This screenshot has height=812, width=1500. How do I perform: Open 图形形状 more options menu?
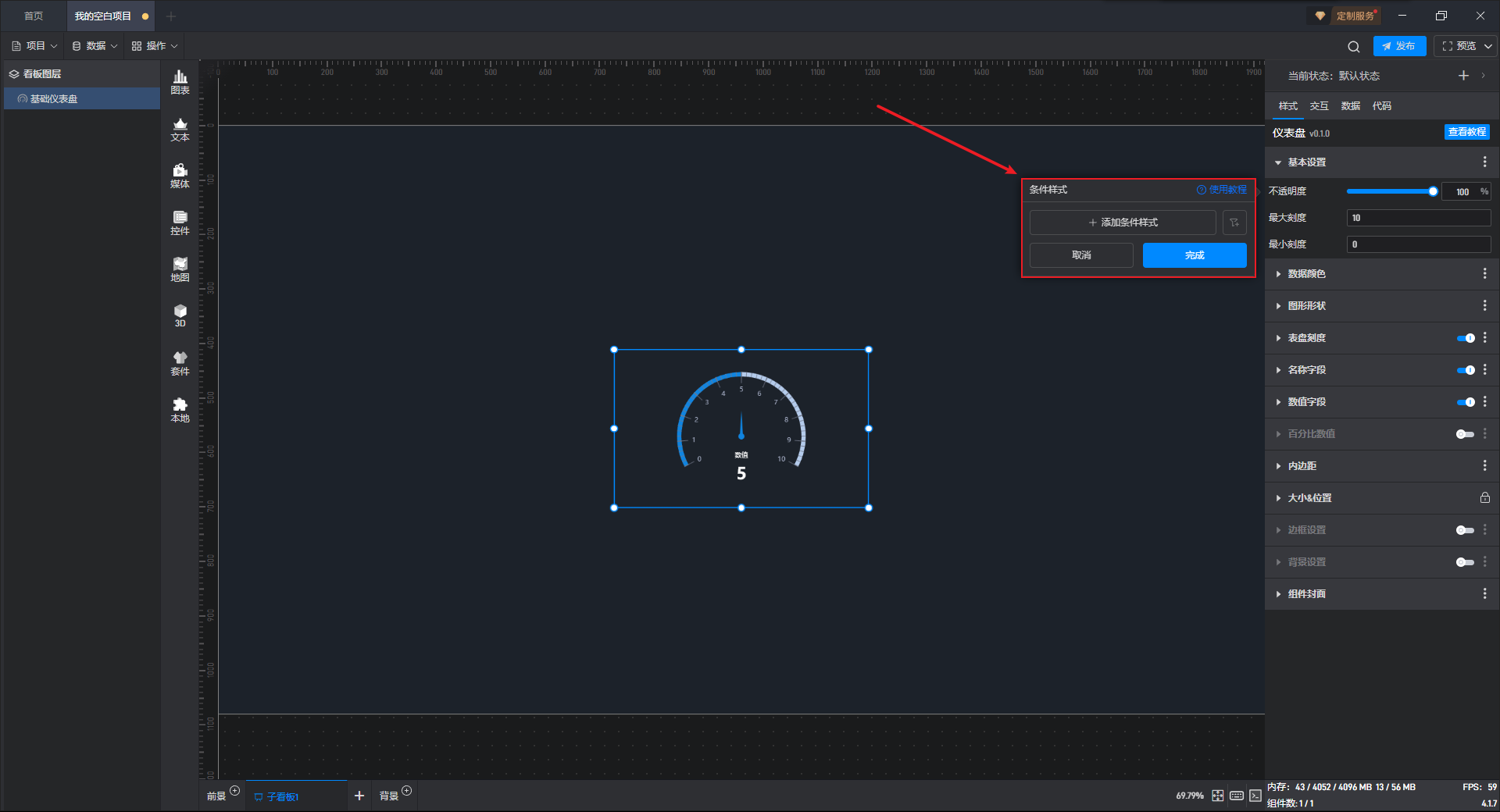point(1484,305)
